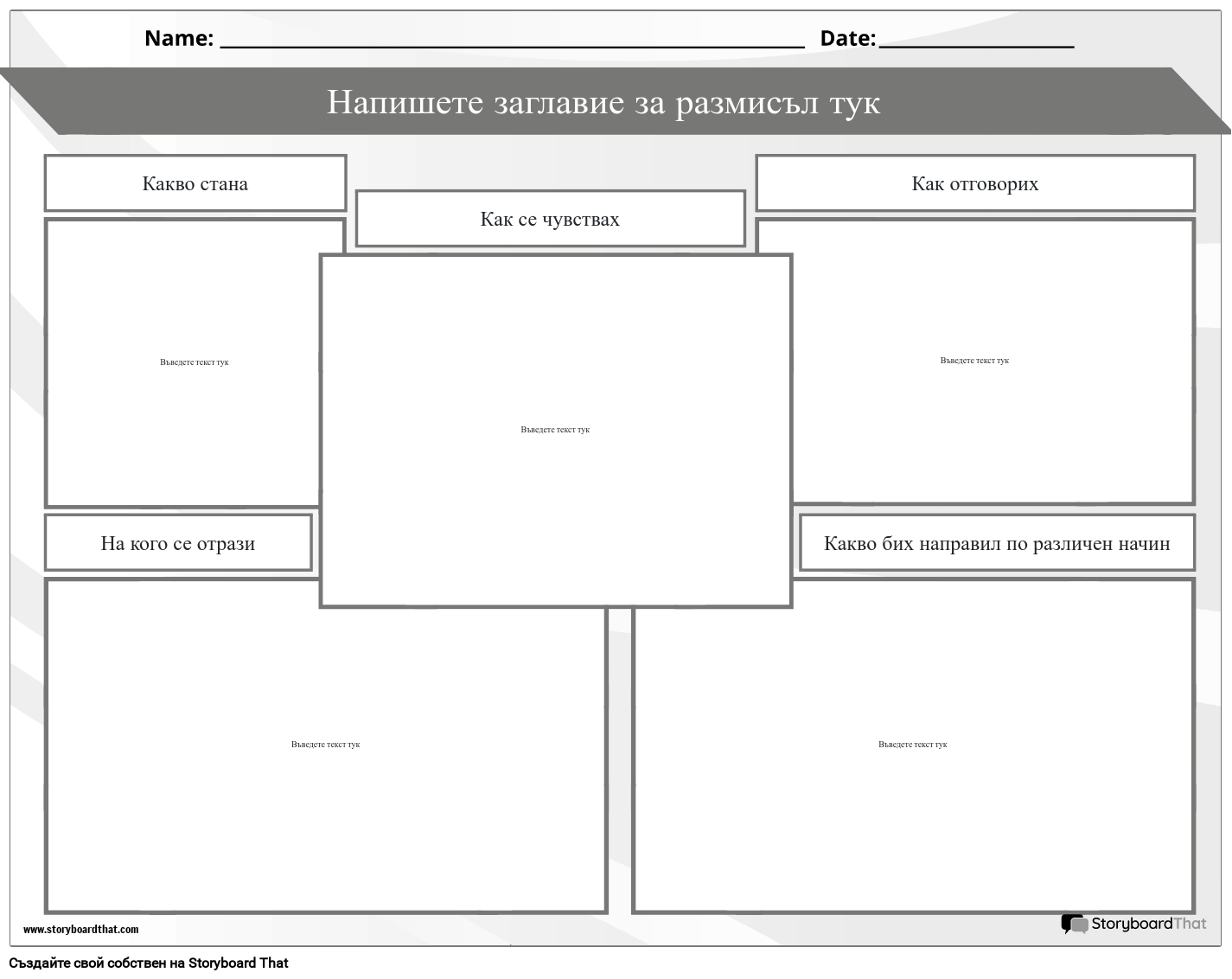
Task: Click the 'Какво стана' section header
Action: (195, 183)
